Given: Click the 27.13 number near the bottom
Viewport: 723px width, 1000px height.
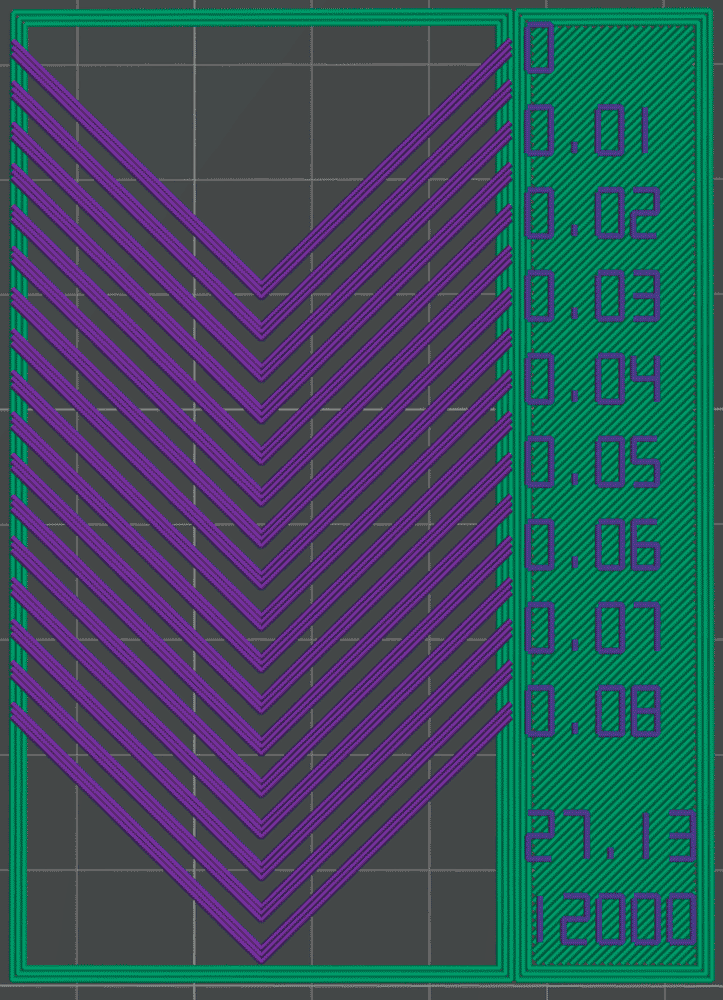Looking at the screenshot, I should pyautogui.click(x=609, y=838).
